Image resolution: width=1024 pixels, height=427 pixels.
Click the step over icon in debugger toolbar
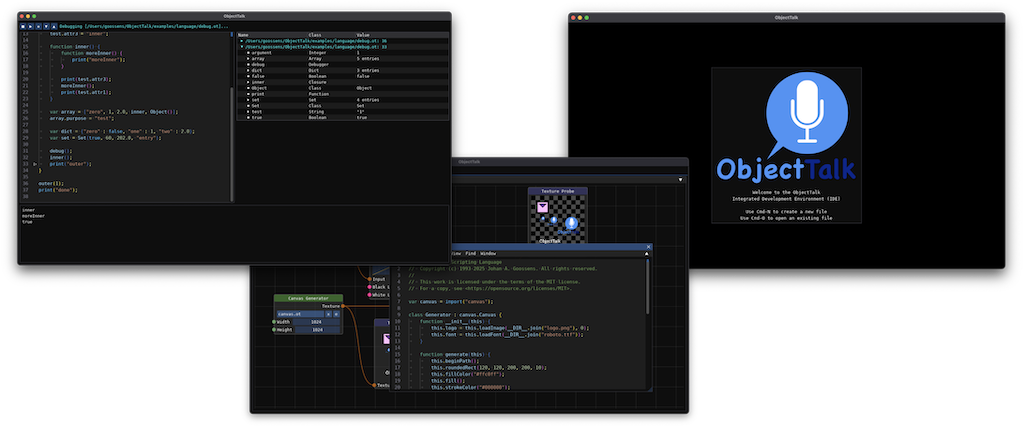coord(39,26)
